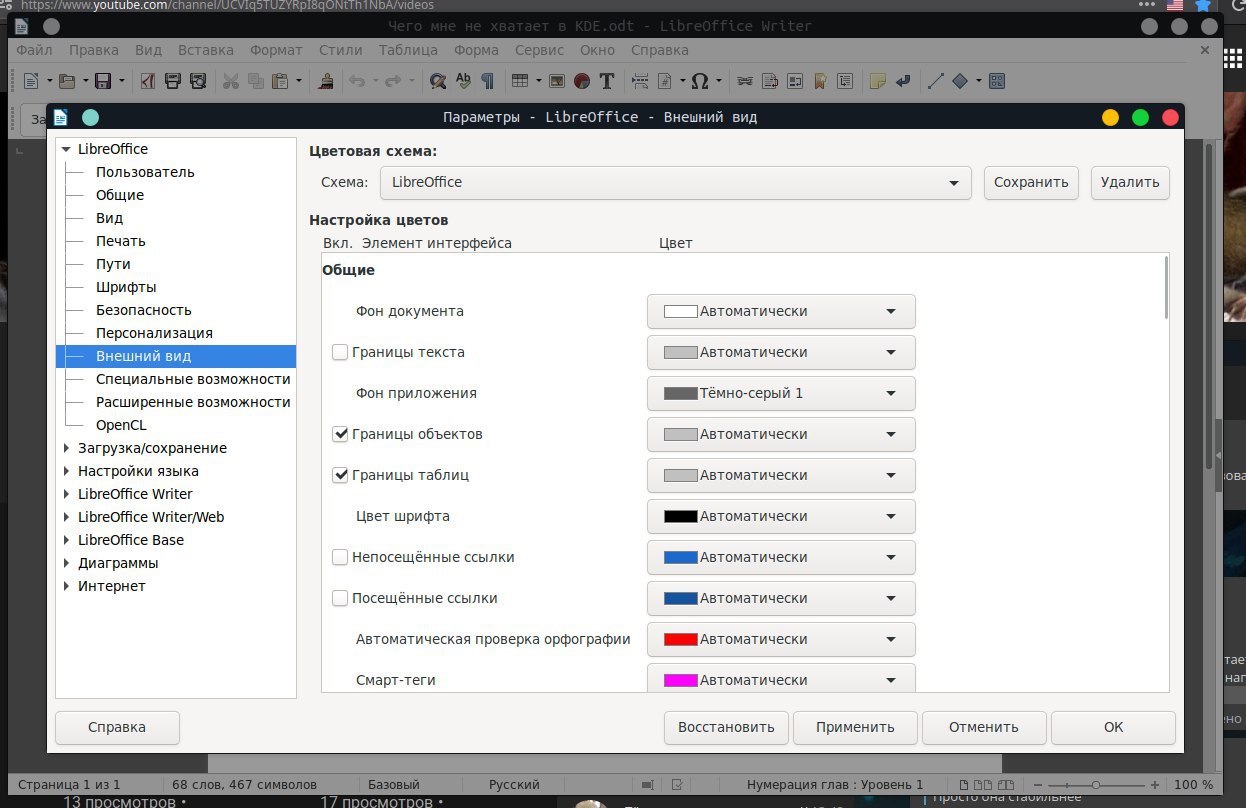Viewport: 1246px width, 808px height.
Task: Uncheck the Границы объектов checkbox
Action: point(340,434)
